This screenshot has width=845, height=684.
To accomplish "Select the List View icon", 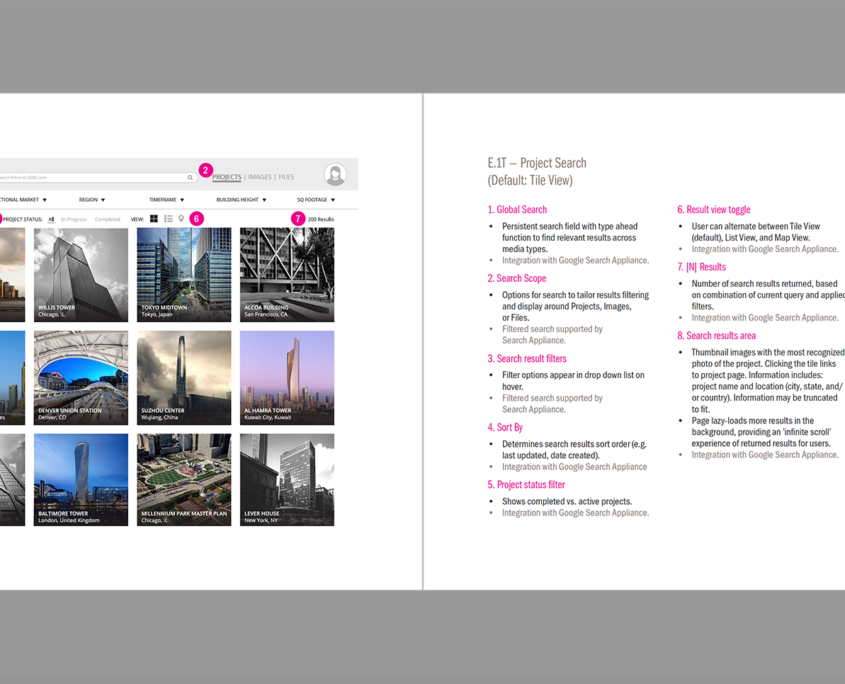I will (167, 218).
